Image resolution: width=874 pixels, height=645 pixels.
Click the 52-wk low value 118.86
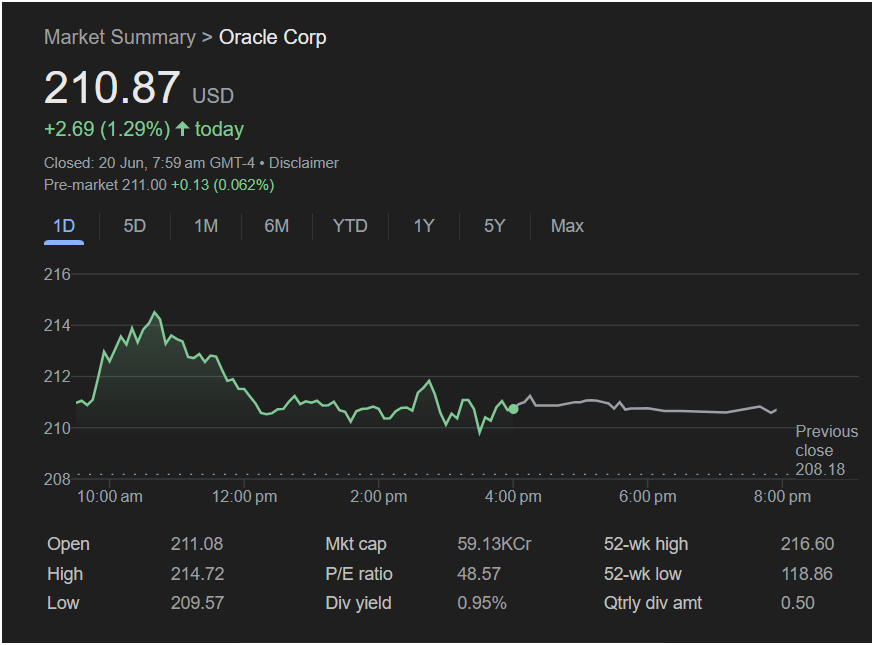(x=807, y=574)
